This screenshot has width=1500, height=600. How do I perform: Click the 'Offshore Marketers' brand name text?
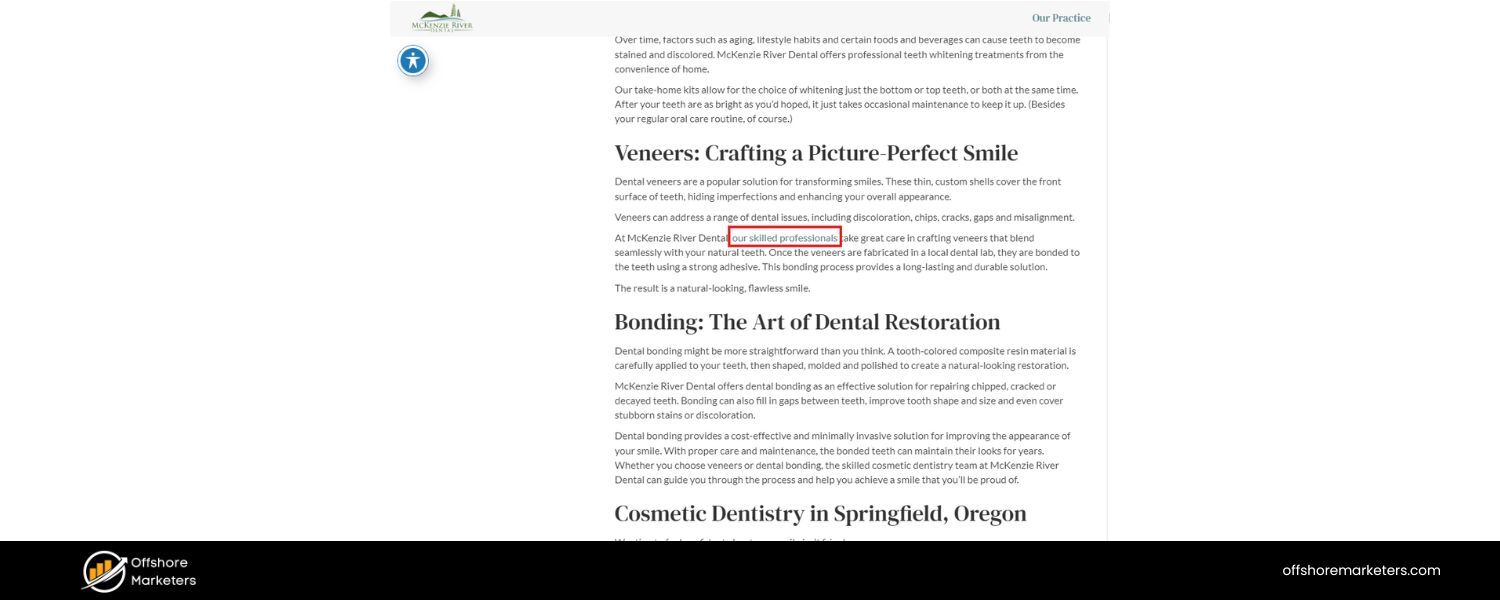coord(163,571)
